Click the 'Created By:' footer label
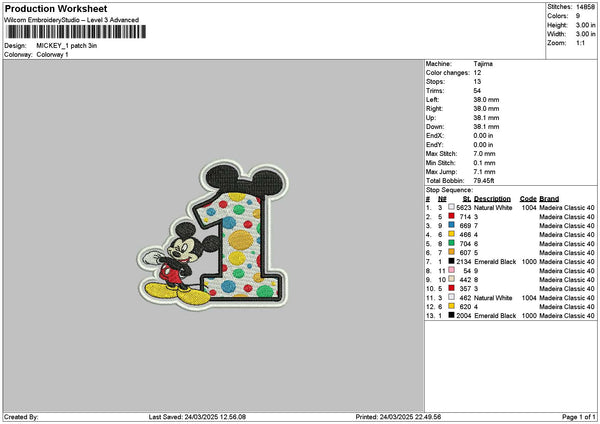The width and height of the screenshot is (600, 424). point(21,417)
